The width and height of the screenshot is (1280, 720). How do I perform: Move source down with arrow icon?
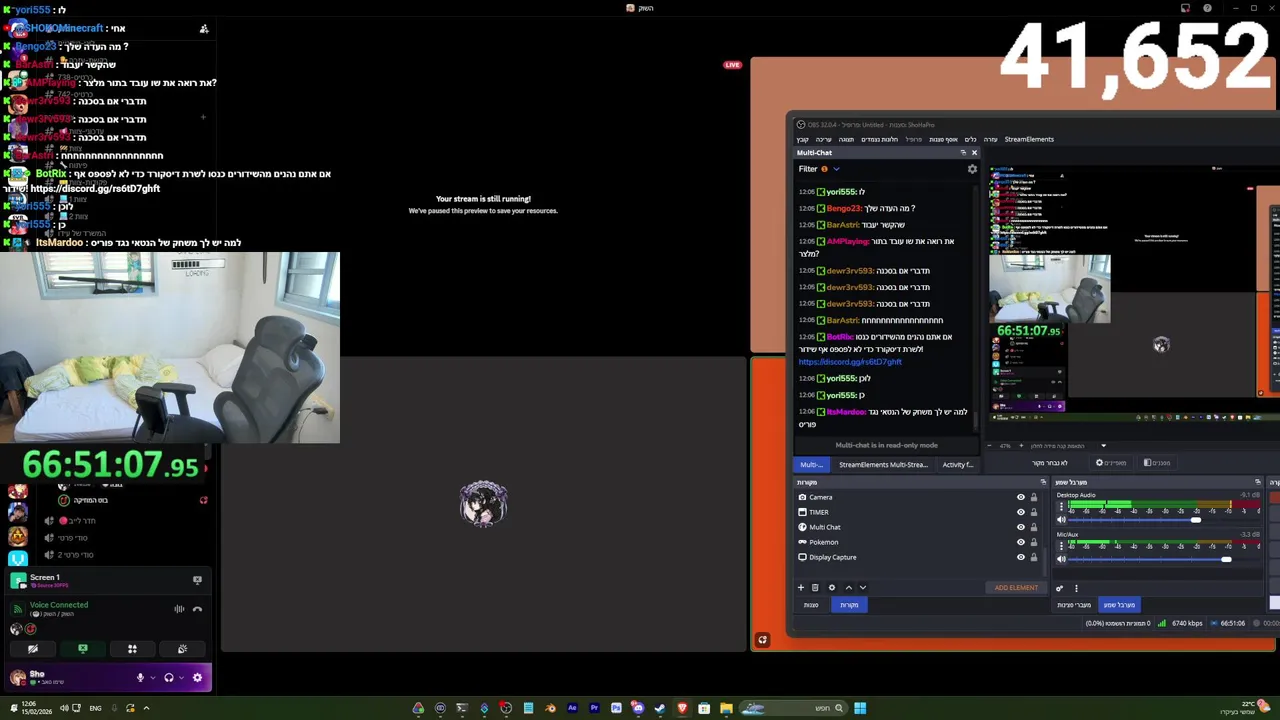click(x=863, y=588)
